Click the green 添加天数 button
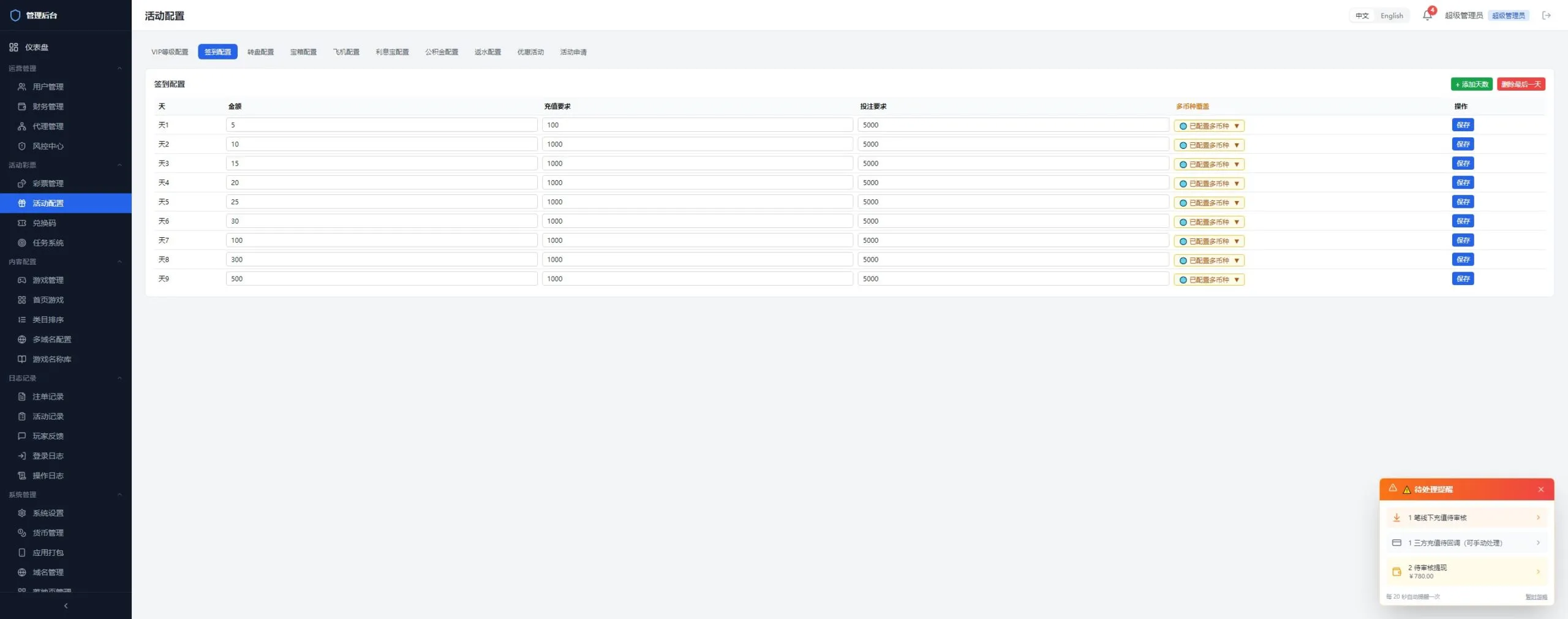The width and height of the screenshot is (1568, 619). click(x=1472, y=85)
